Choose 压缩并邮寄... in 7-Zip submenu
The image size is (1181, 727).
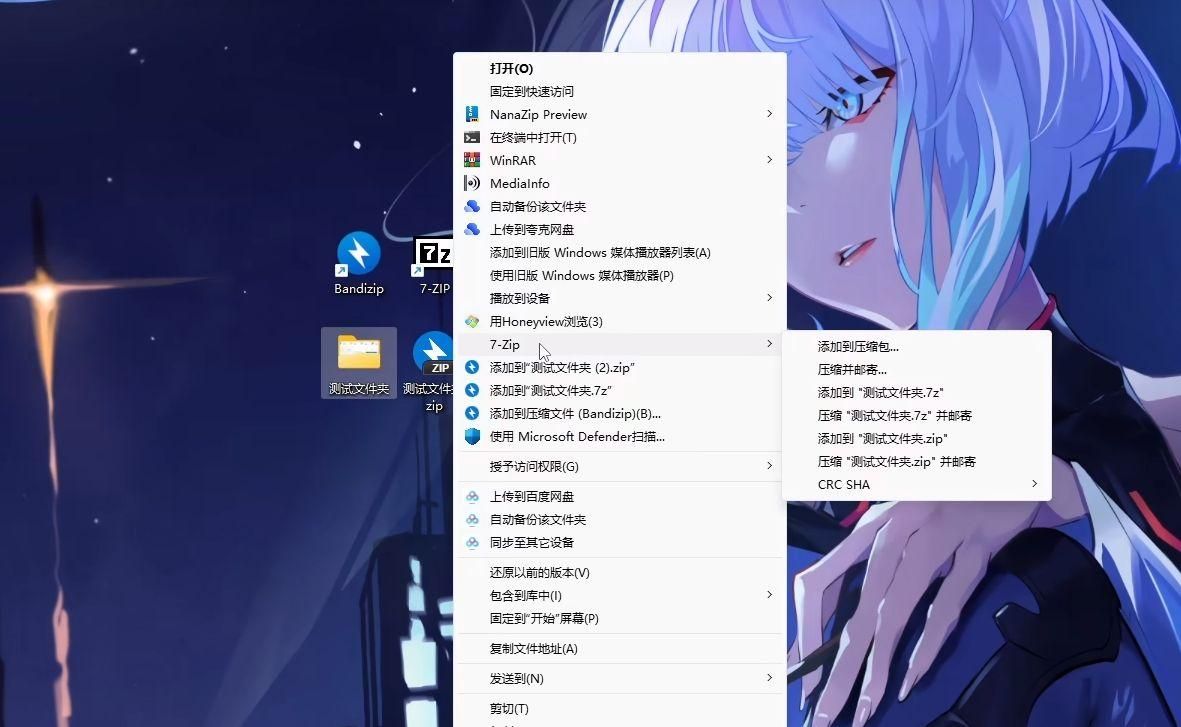click(917, 369)
